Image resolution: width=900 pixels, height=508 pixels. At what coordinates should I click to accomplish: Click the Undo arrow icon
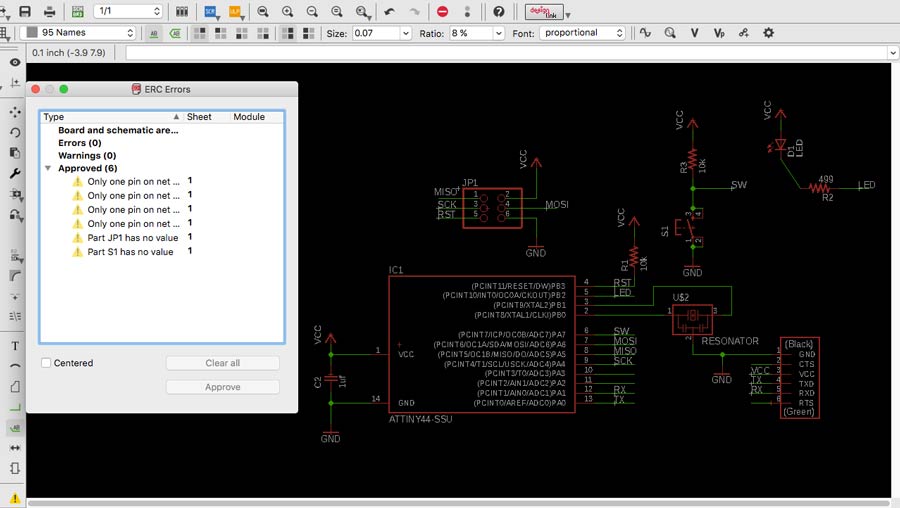(x=390, y=11)
